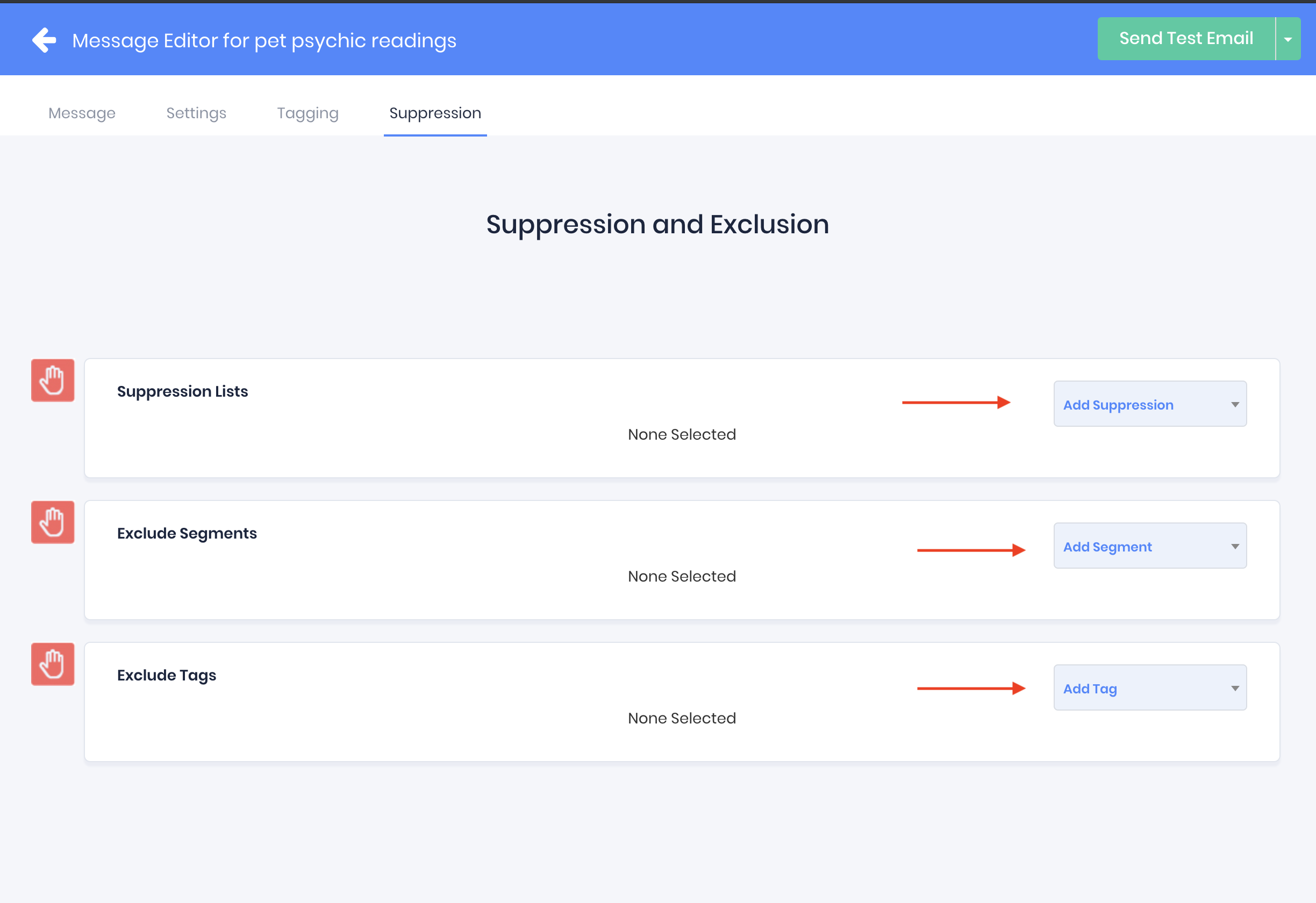Click the Exclude Tags heading
The image size is (1316, 903).
tap(167, 675)
